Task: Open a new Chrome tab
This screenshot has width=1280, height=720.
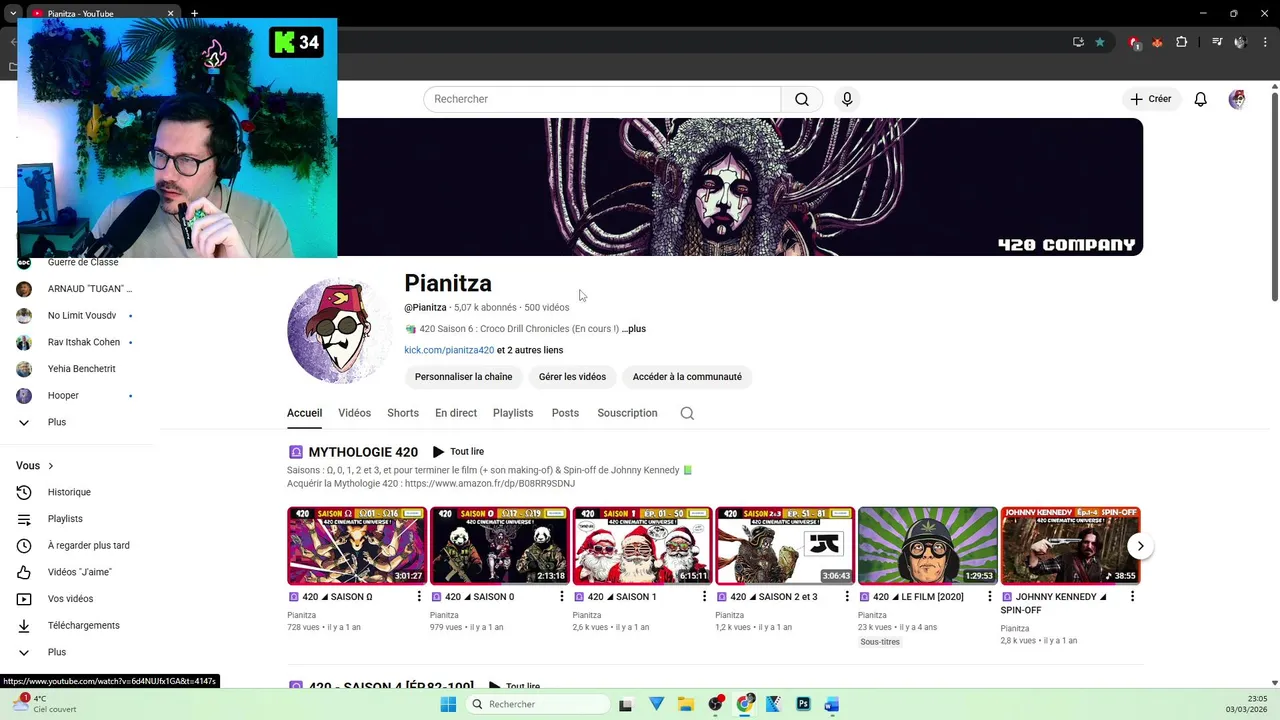Action: tap(194, 13)
